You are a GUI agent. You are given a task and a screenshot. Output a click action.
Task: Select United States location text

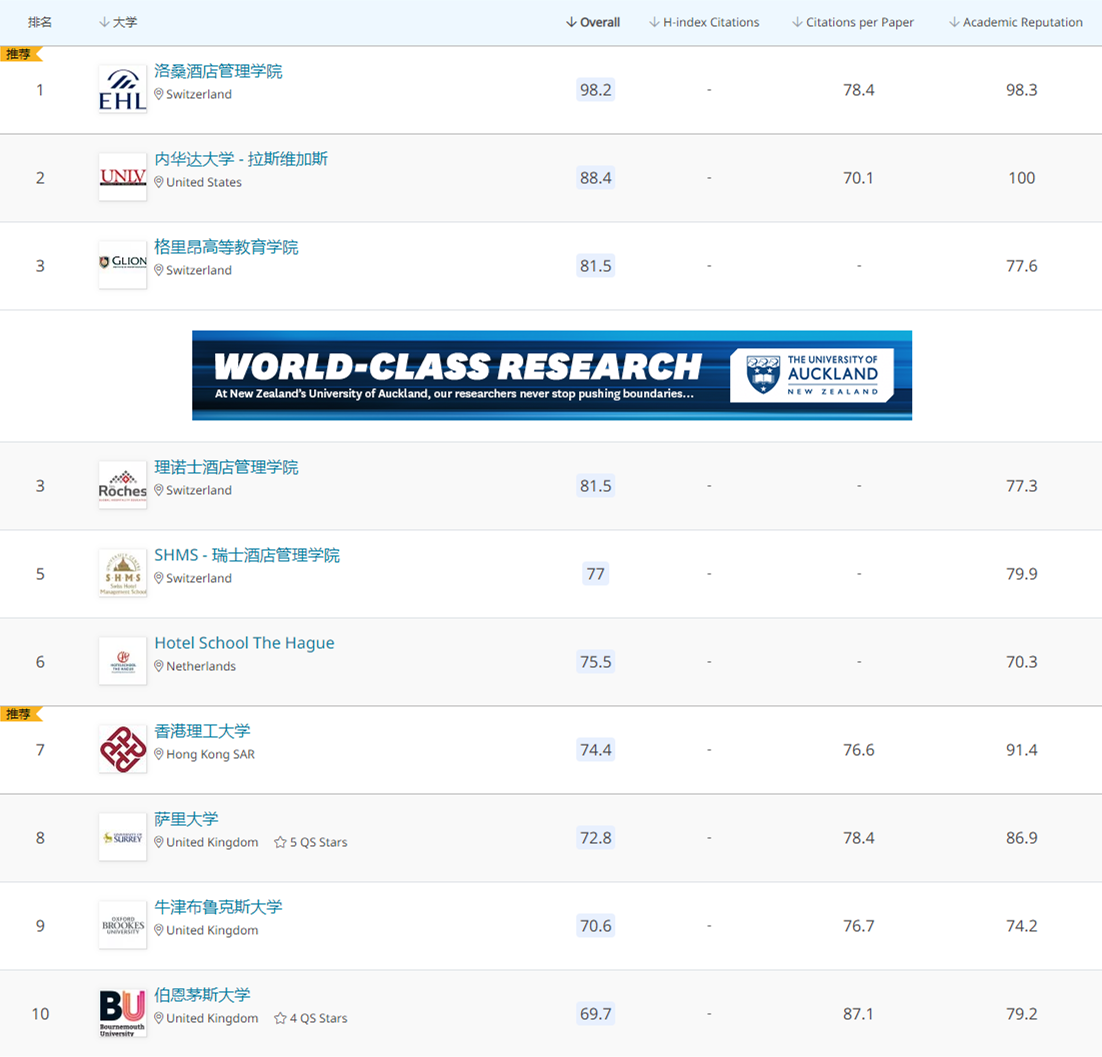[204, 182]
